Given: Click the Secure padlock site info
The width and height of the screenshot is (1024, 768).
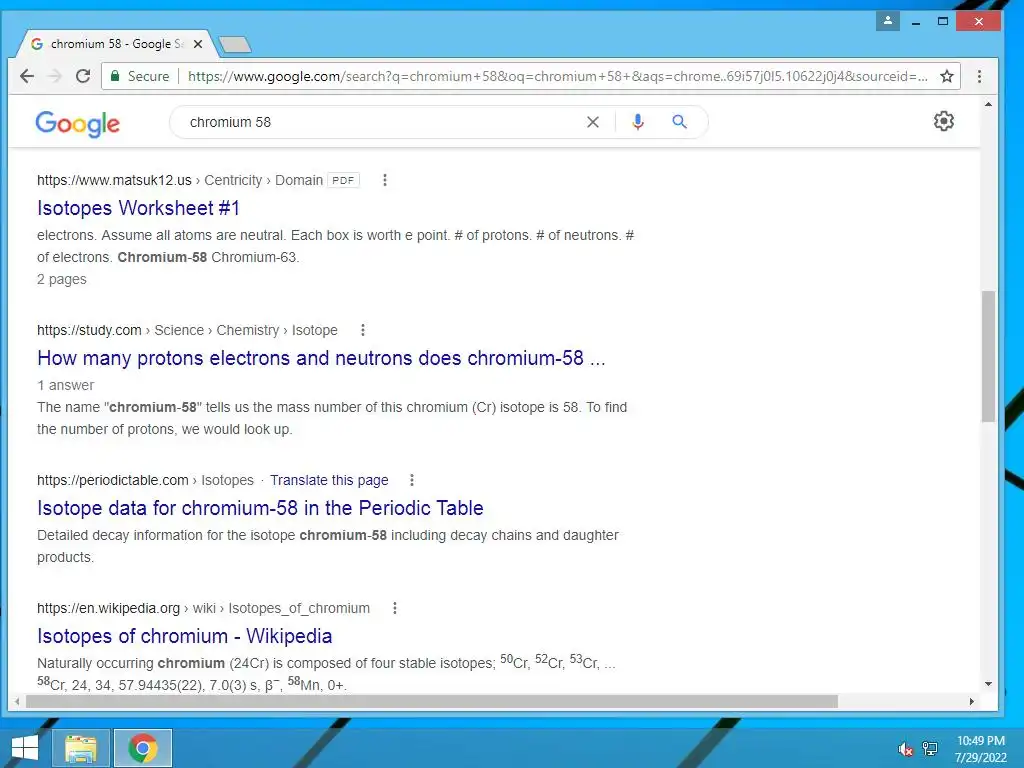Looking at the screenshot, I should tap(140, 76).
